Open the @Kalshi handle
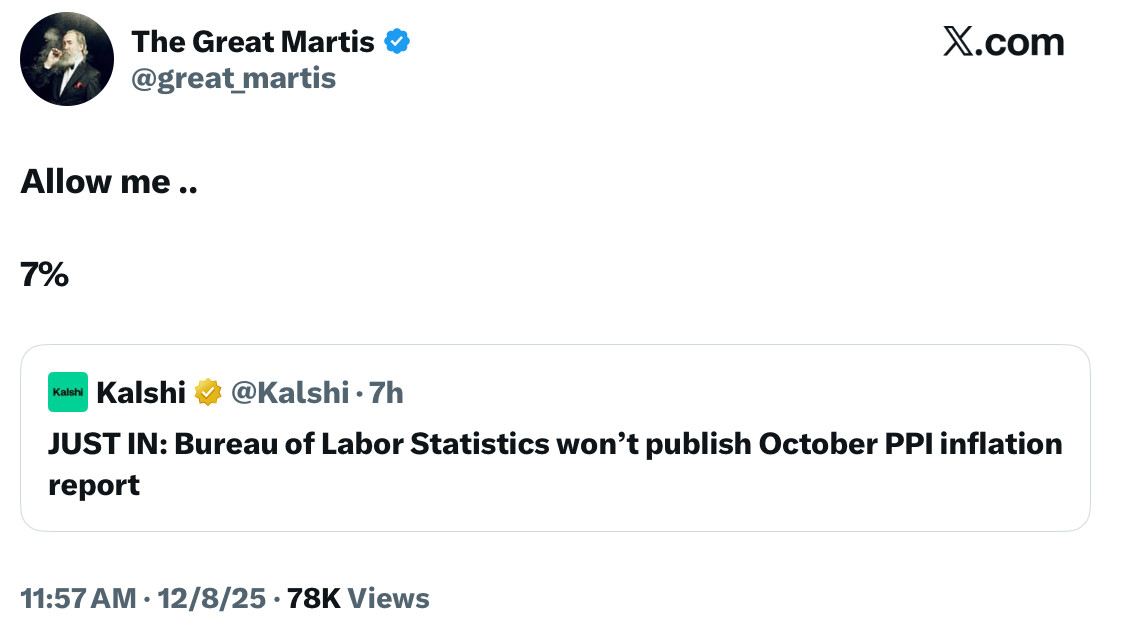Screen dimensions: 1127x626 [290, 393]
